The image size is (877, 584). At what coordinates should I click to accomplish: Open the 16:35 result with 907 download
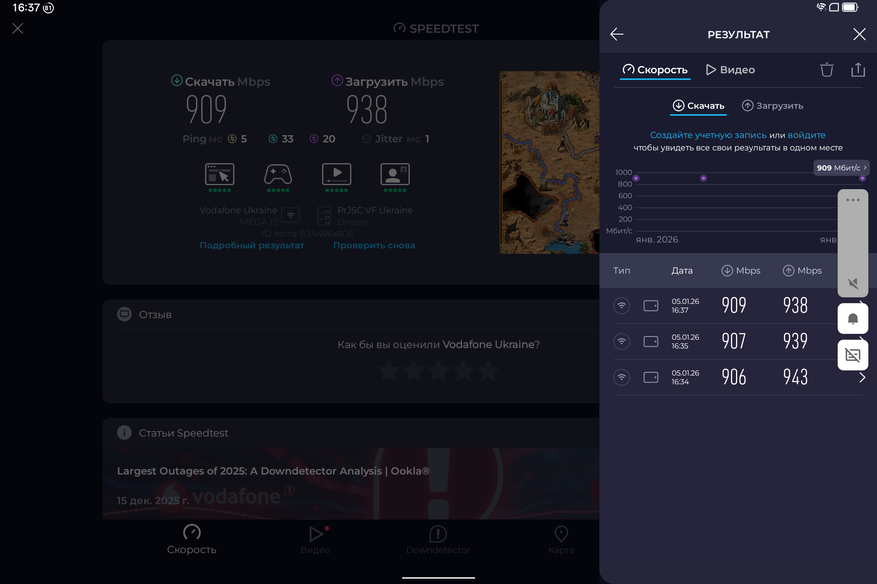[x=738, y=342]
